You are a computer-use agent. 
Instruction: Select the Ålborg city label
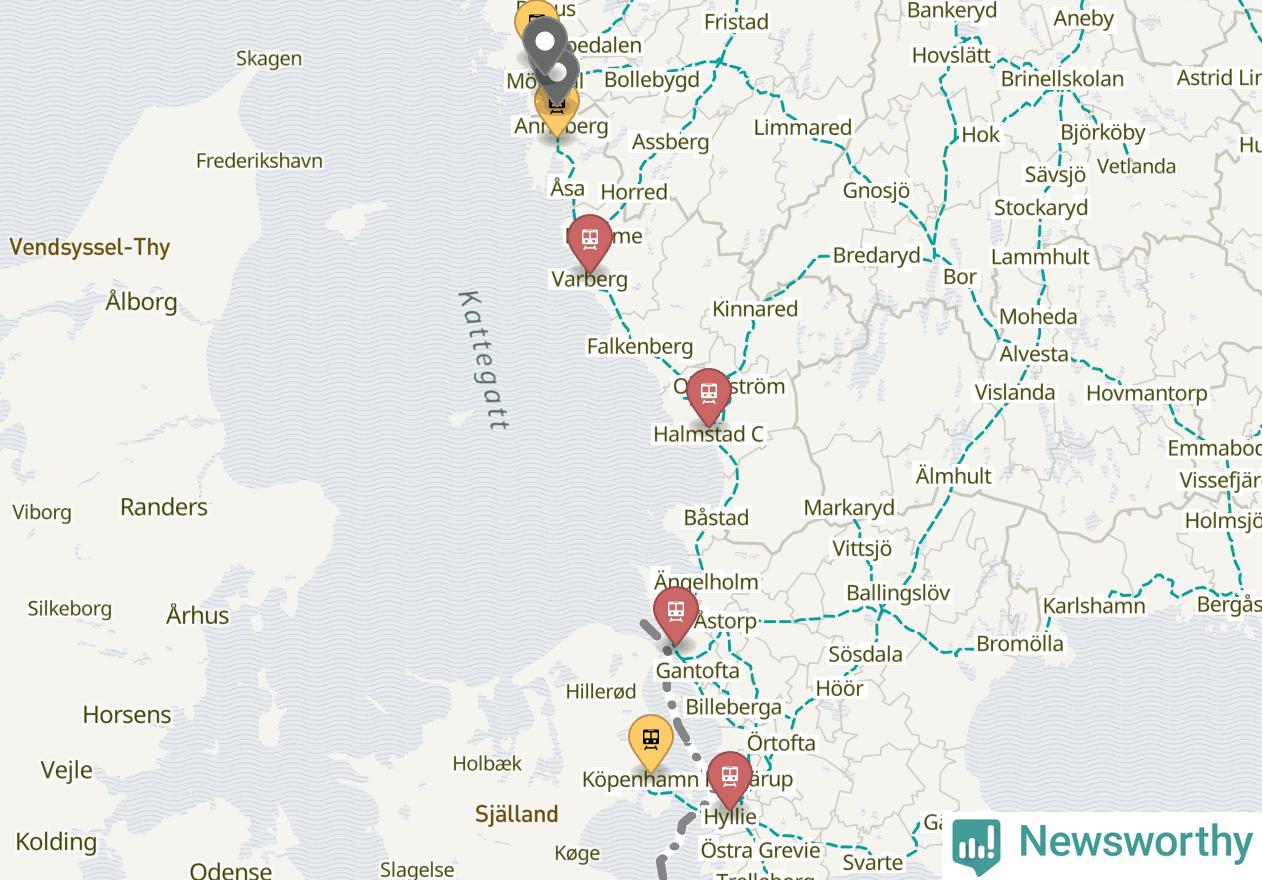pyautogui.click(x=141, y=301)
